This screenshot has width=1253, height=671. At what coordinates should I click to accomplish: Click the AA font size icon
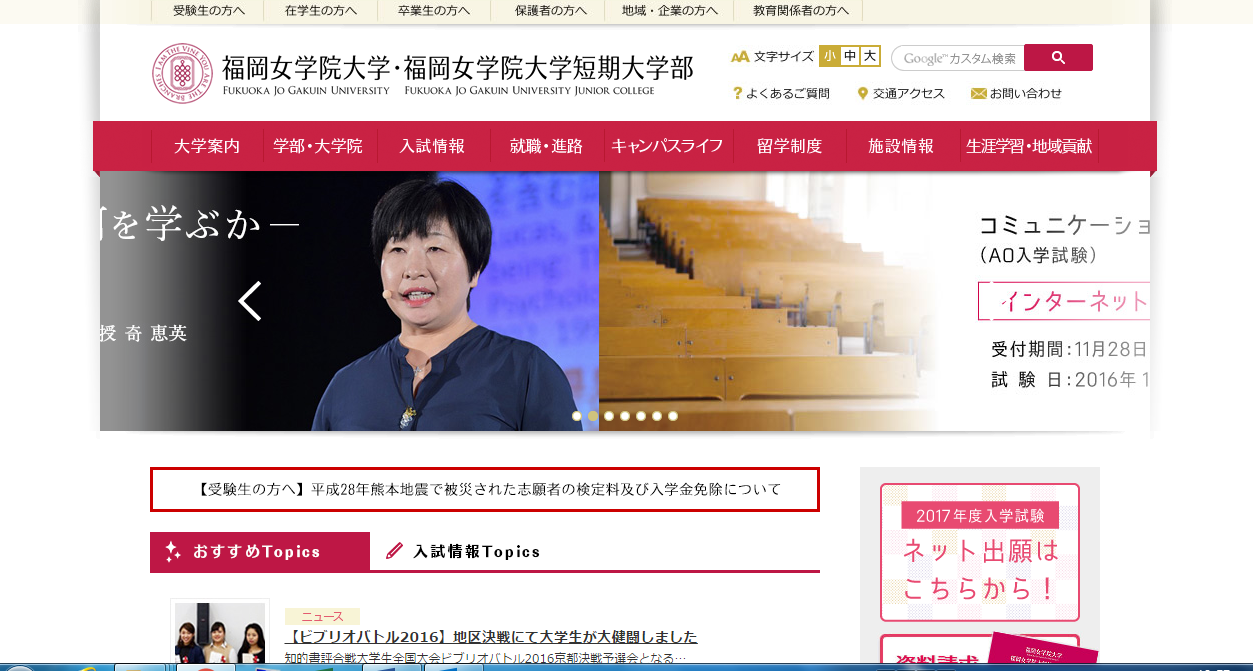coord(740,57)
